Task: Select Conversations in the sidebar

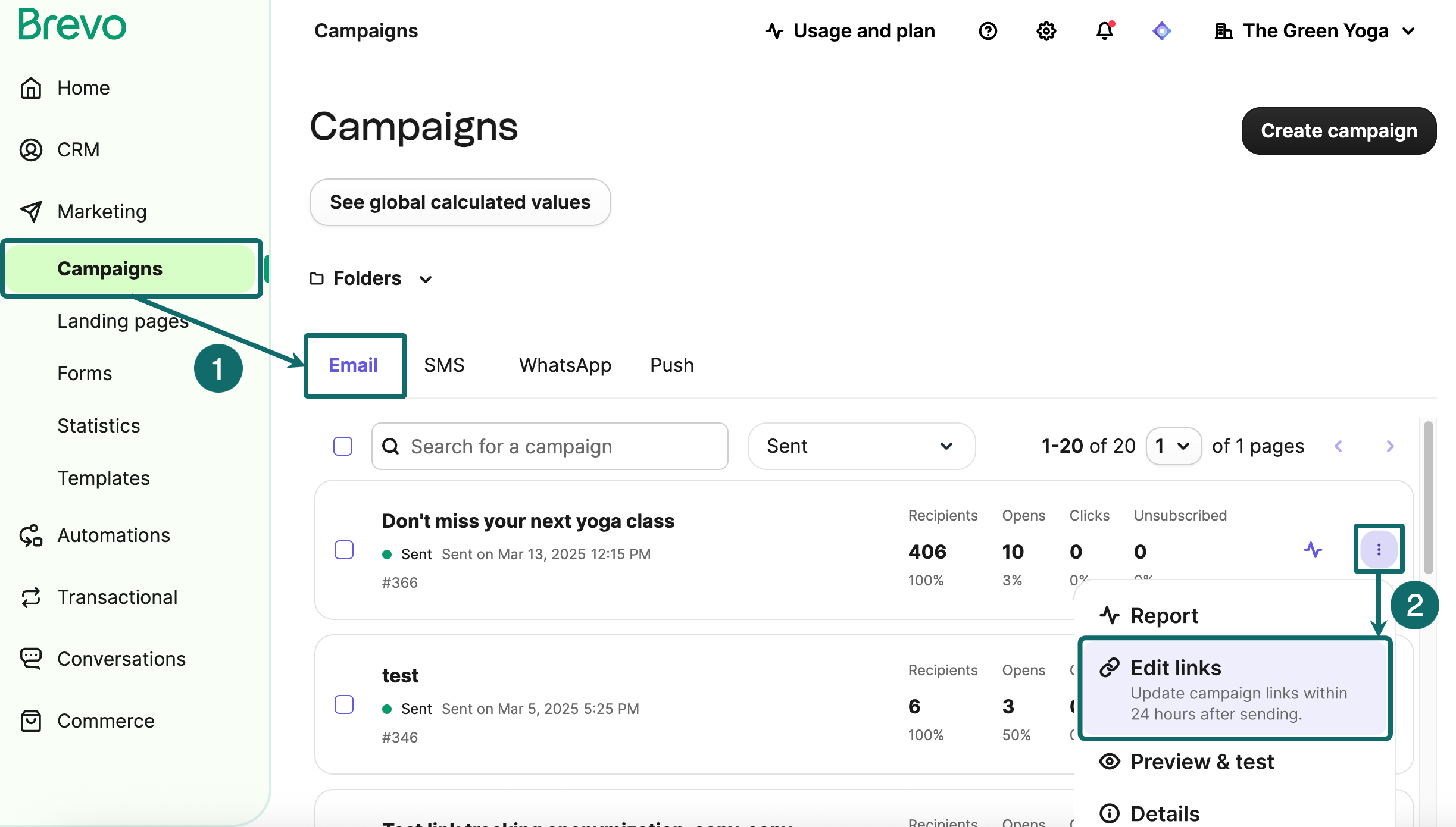Action: point(120,659)
